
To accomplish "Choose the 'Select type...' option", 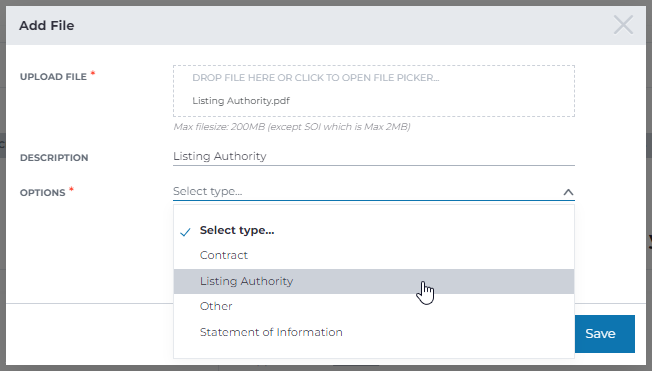I will click(x=374, y=230).
